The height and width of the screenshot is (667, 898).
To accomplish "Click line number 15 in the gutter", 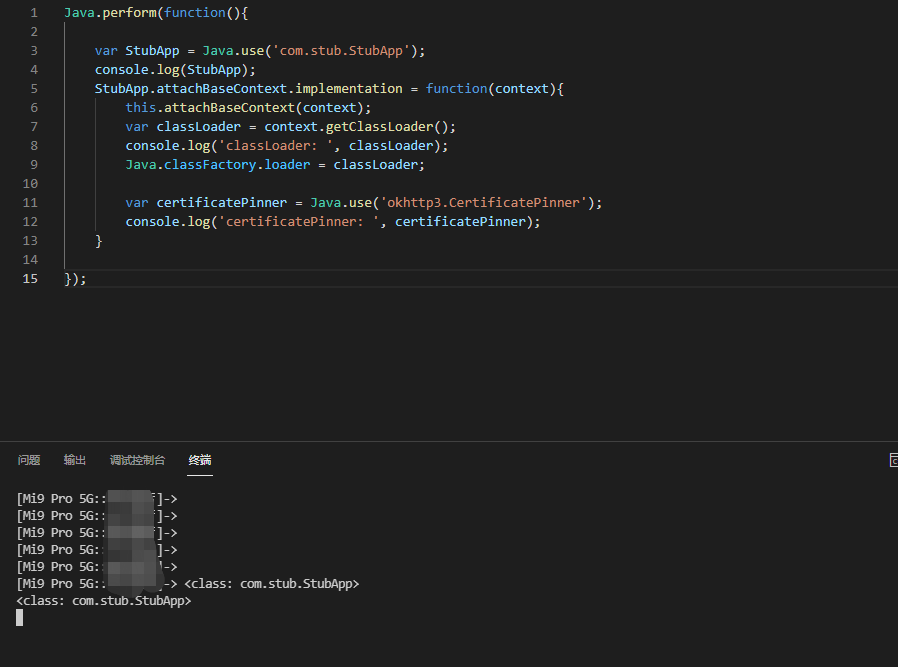I will point(30,279).
